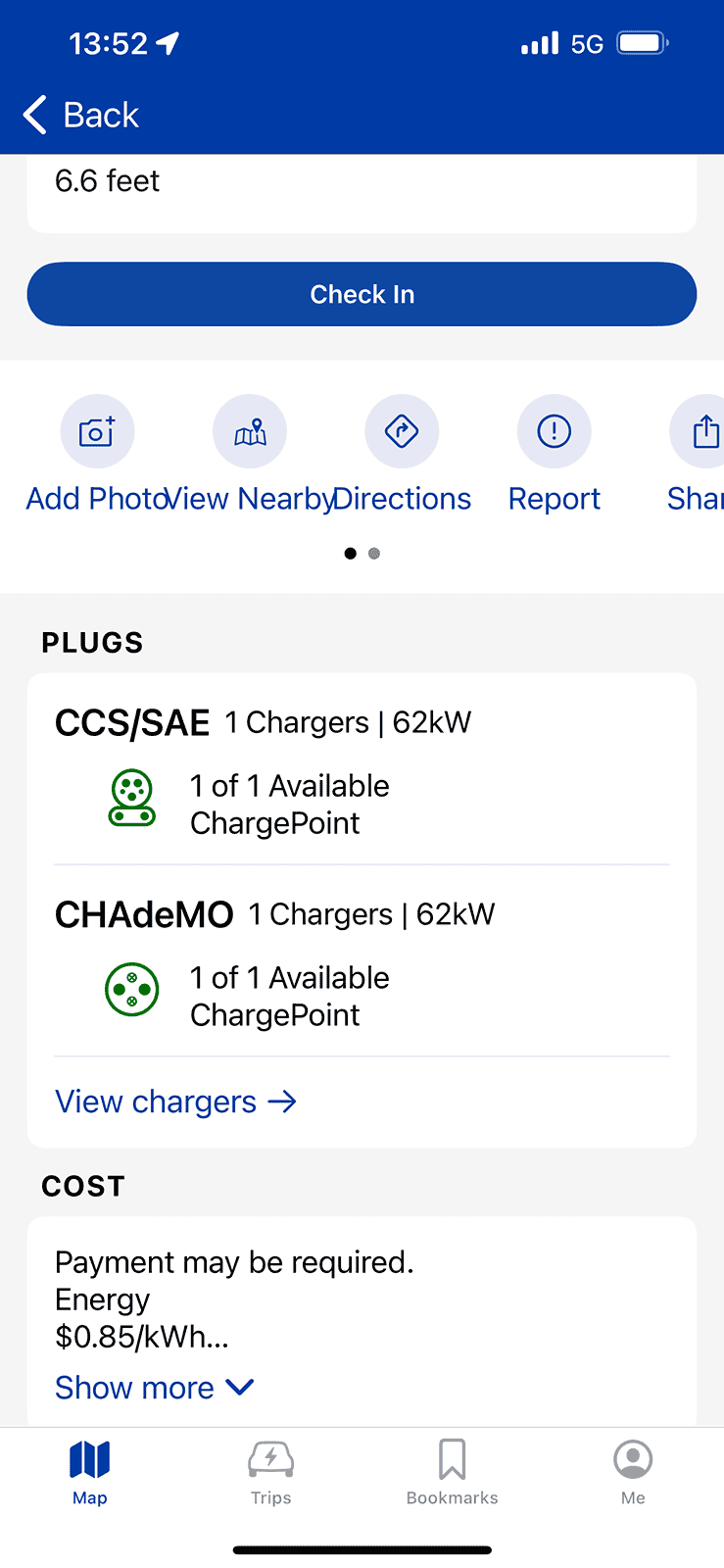Switch to the Map tab
Viewport: 724px width, 1568px height.
[89, 1471]
